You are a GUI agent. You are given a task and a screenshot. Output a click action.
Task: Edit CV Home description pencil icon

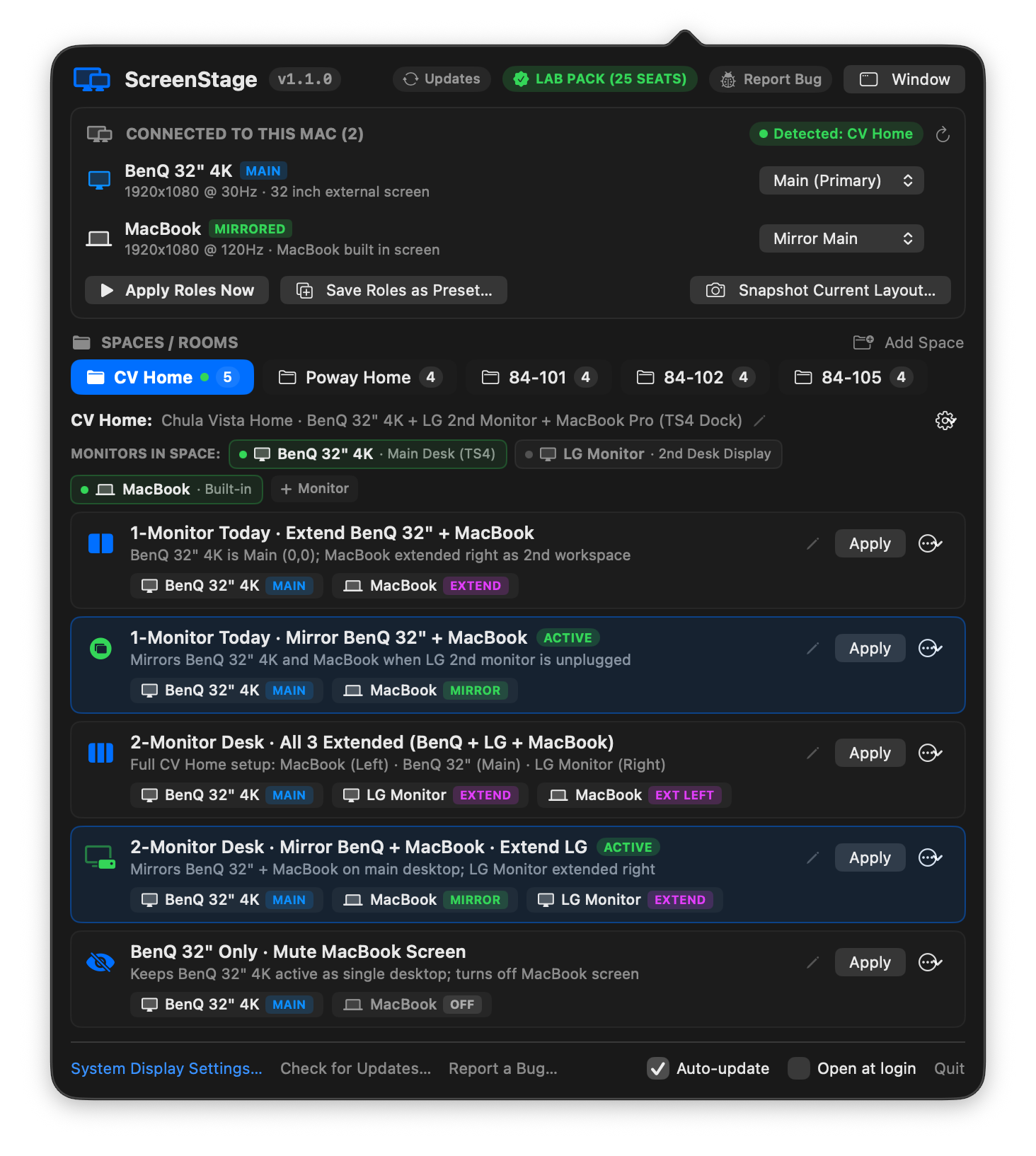[759, 421]
